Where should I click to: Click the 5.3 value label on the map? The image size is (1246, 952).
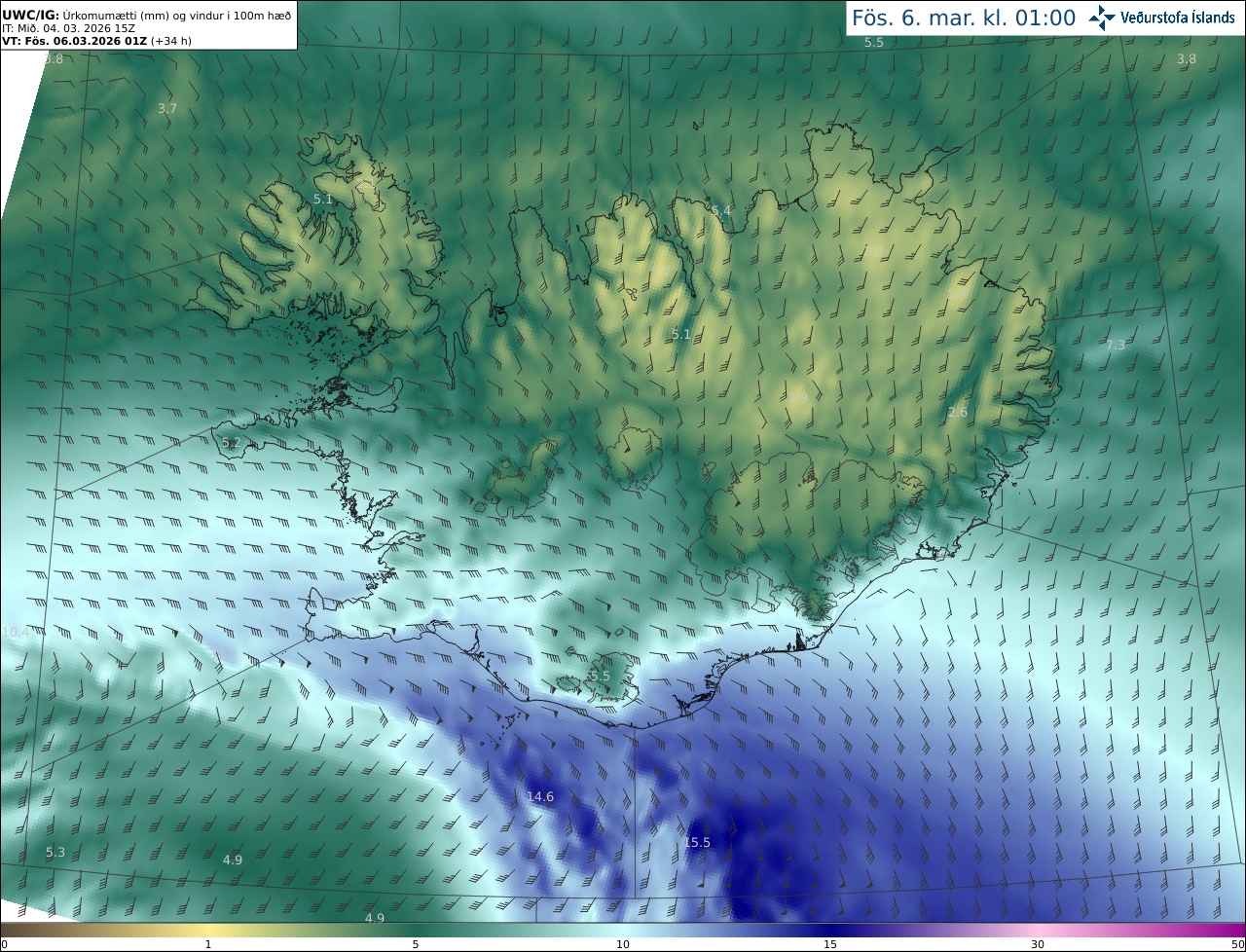click(55, 852)
